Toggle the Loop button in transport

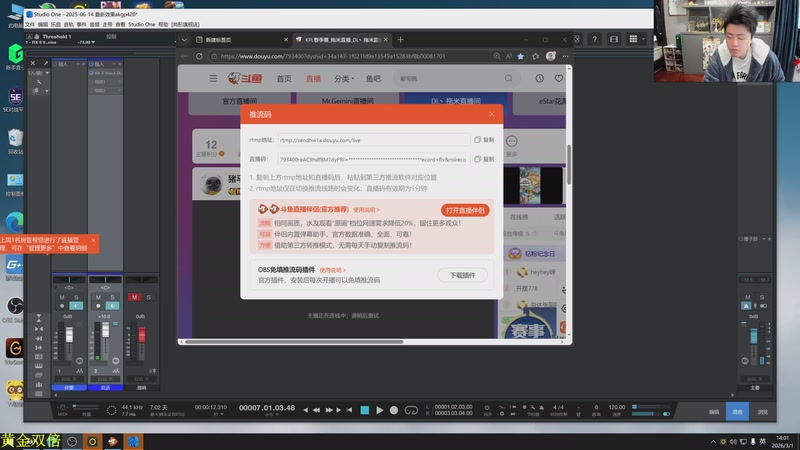pyautogui.click(x=411, y=410)
